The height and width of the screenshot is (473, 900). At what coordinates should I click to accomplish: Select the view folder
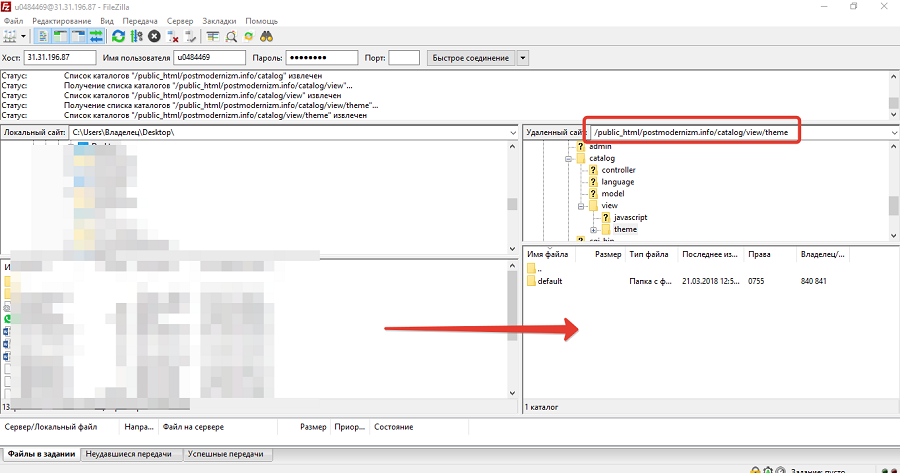[609, 206]
